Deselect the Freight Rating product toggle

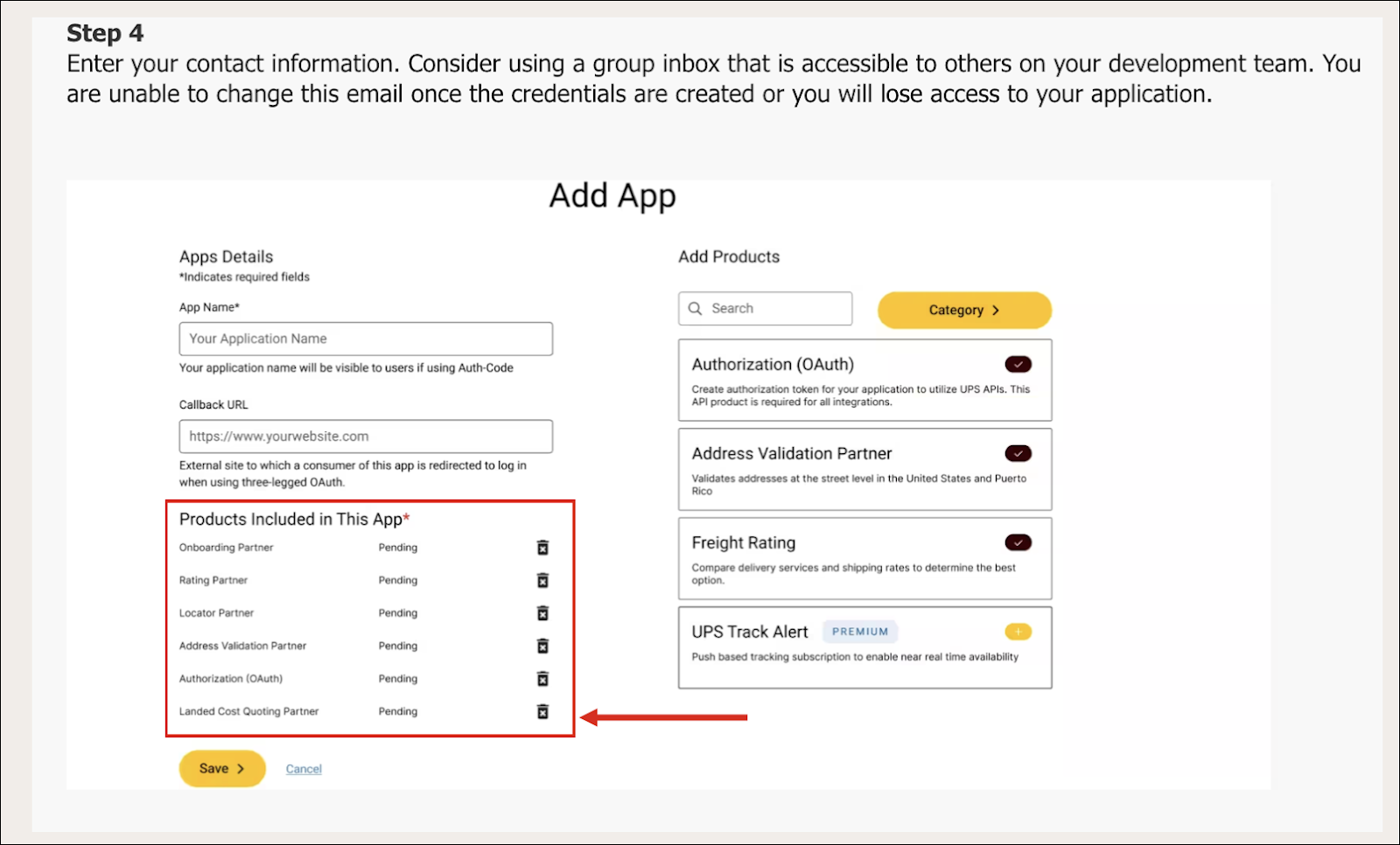1018,542
